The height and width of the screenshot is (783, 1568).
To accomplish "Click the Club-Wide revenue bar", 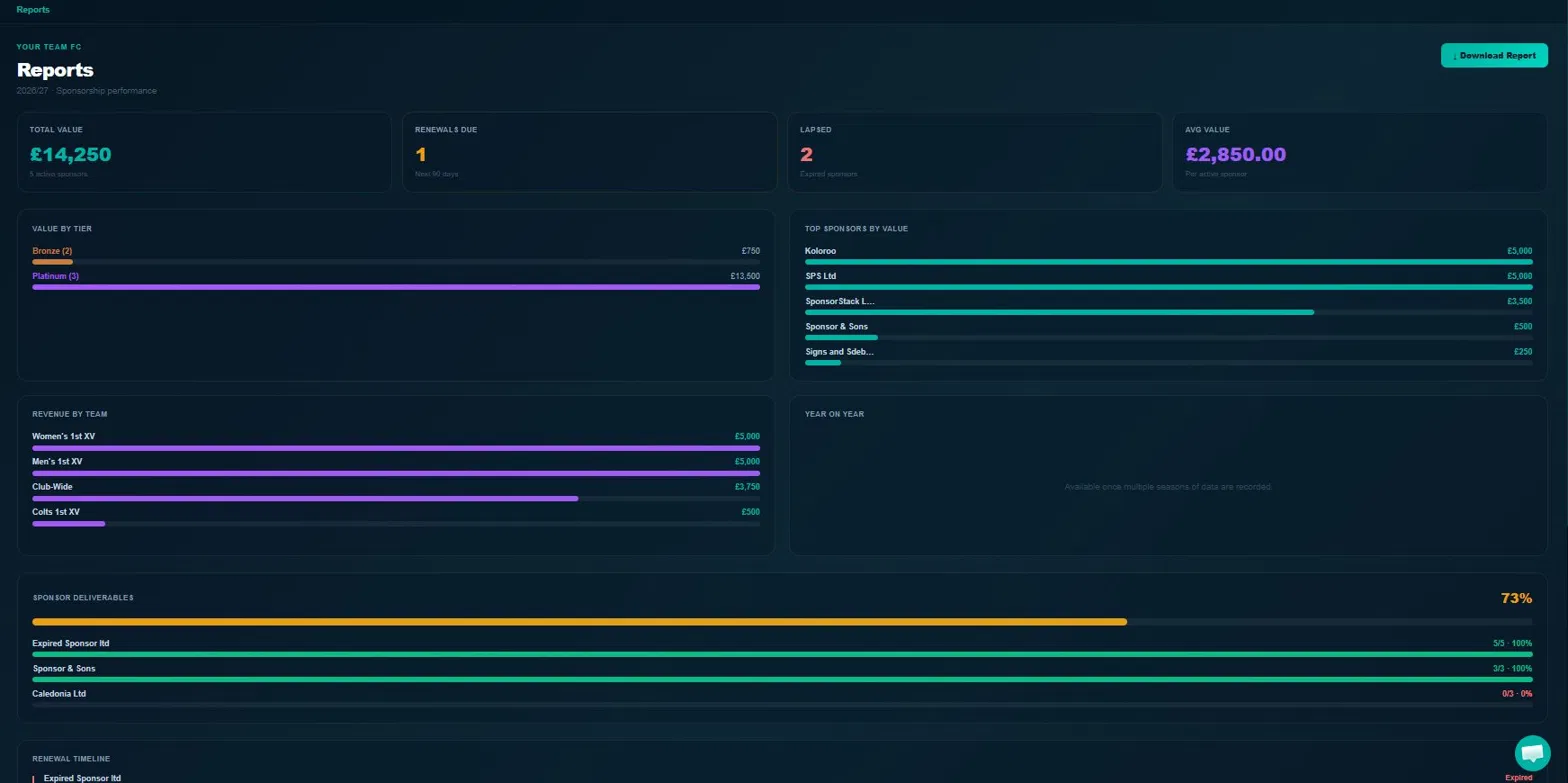I will pos(396,498).
